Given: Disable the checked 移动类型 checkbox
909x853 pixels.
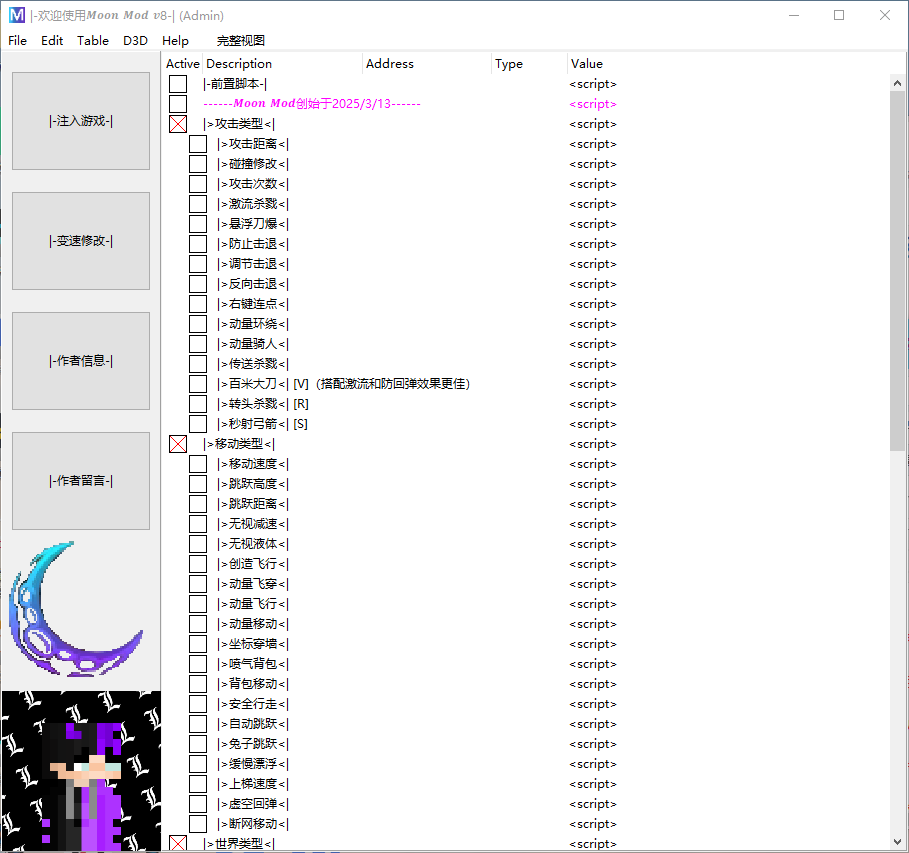Looking at the screenshot, I should [x=178, y=443].
